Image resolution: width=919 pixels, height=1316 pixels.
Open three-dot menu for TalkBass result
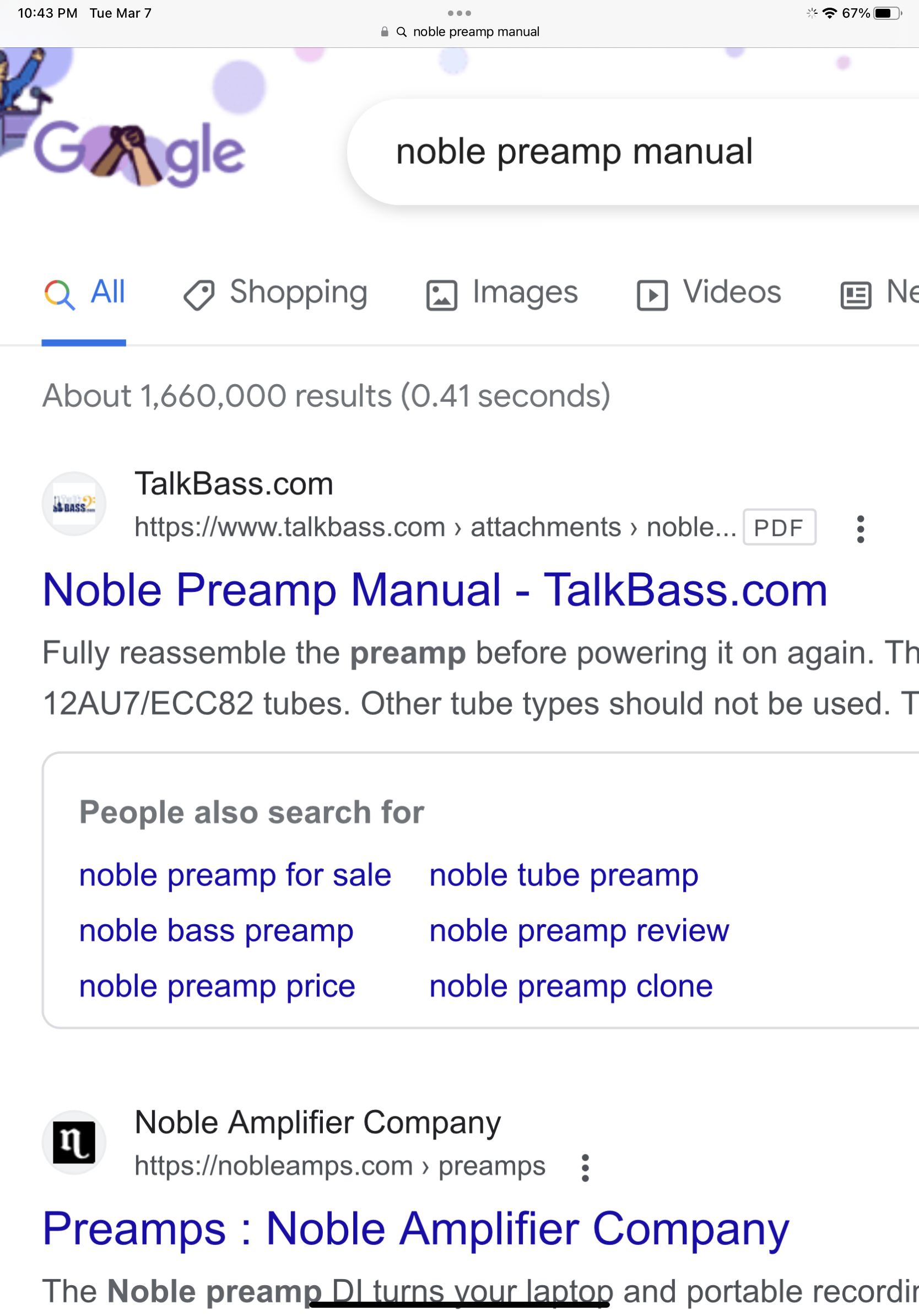click(x=860, y=528)
